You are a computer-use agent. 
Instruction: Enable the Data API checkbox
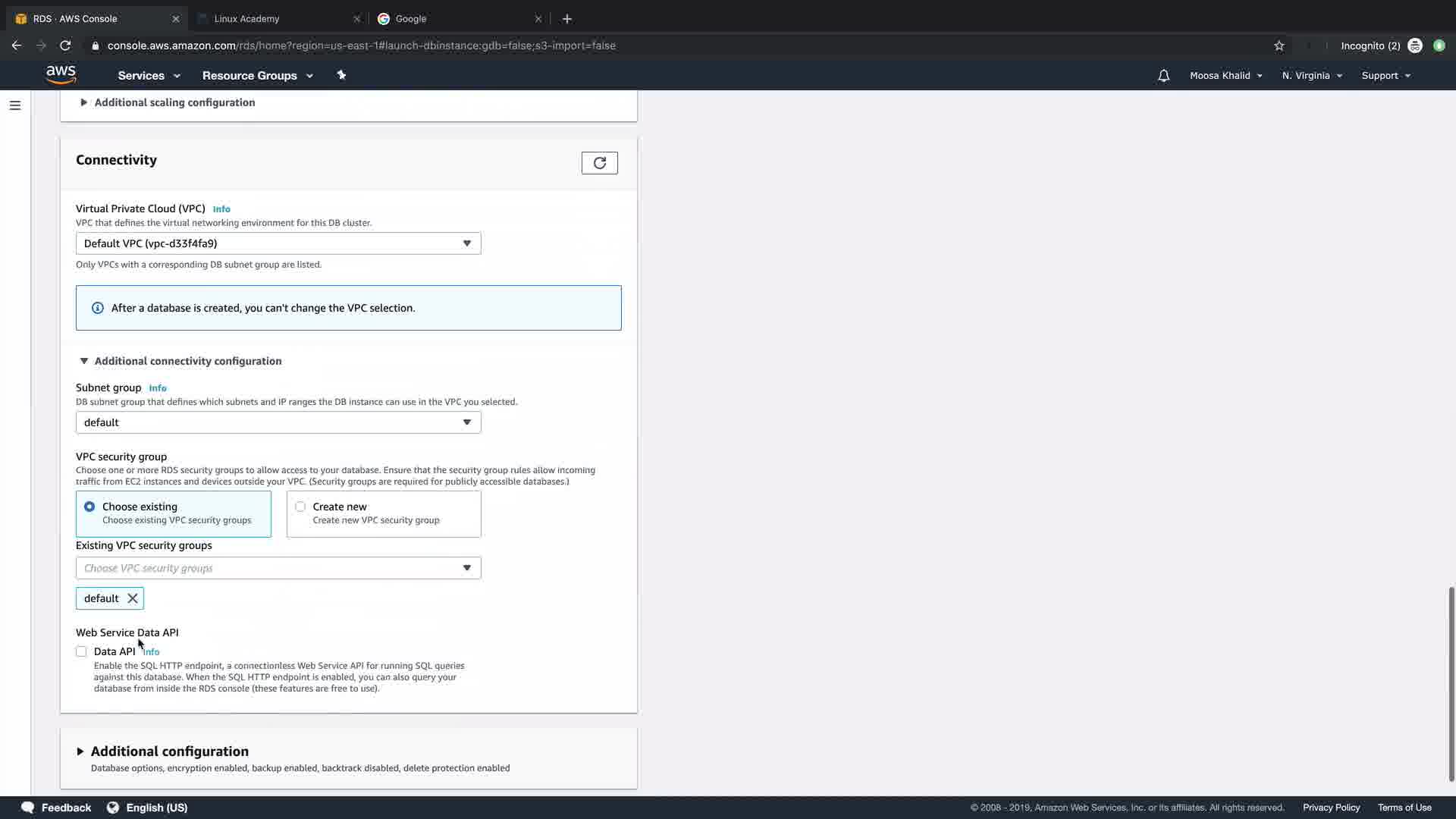[81, 651]
